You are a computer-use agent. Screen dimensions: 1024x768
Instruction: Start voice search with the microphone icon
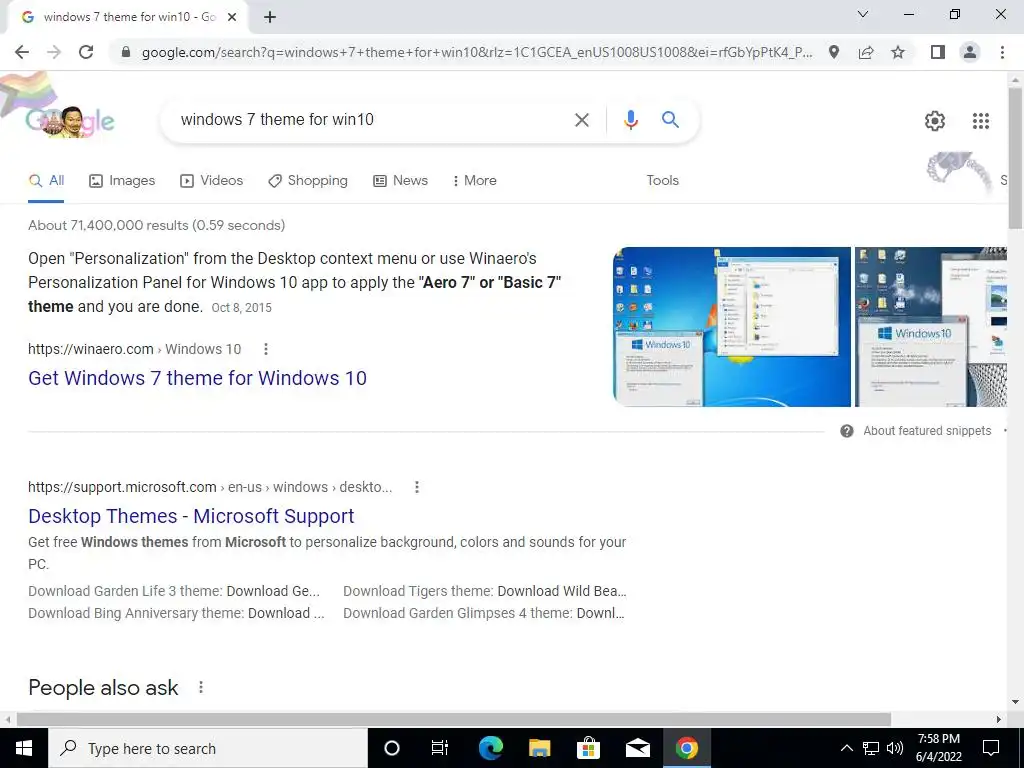(x=631, y=120)
